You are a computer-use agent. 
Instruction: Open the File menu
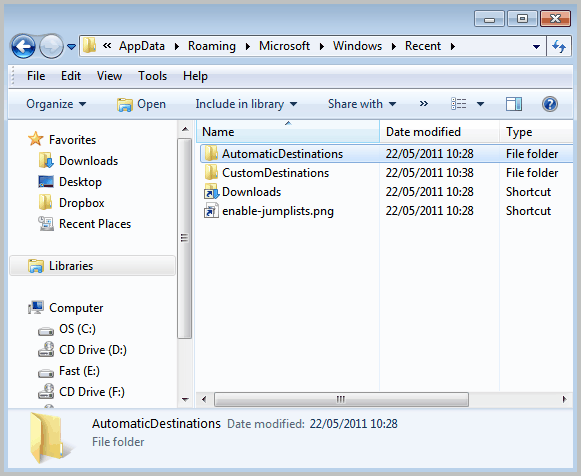[x=36, y=76]
